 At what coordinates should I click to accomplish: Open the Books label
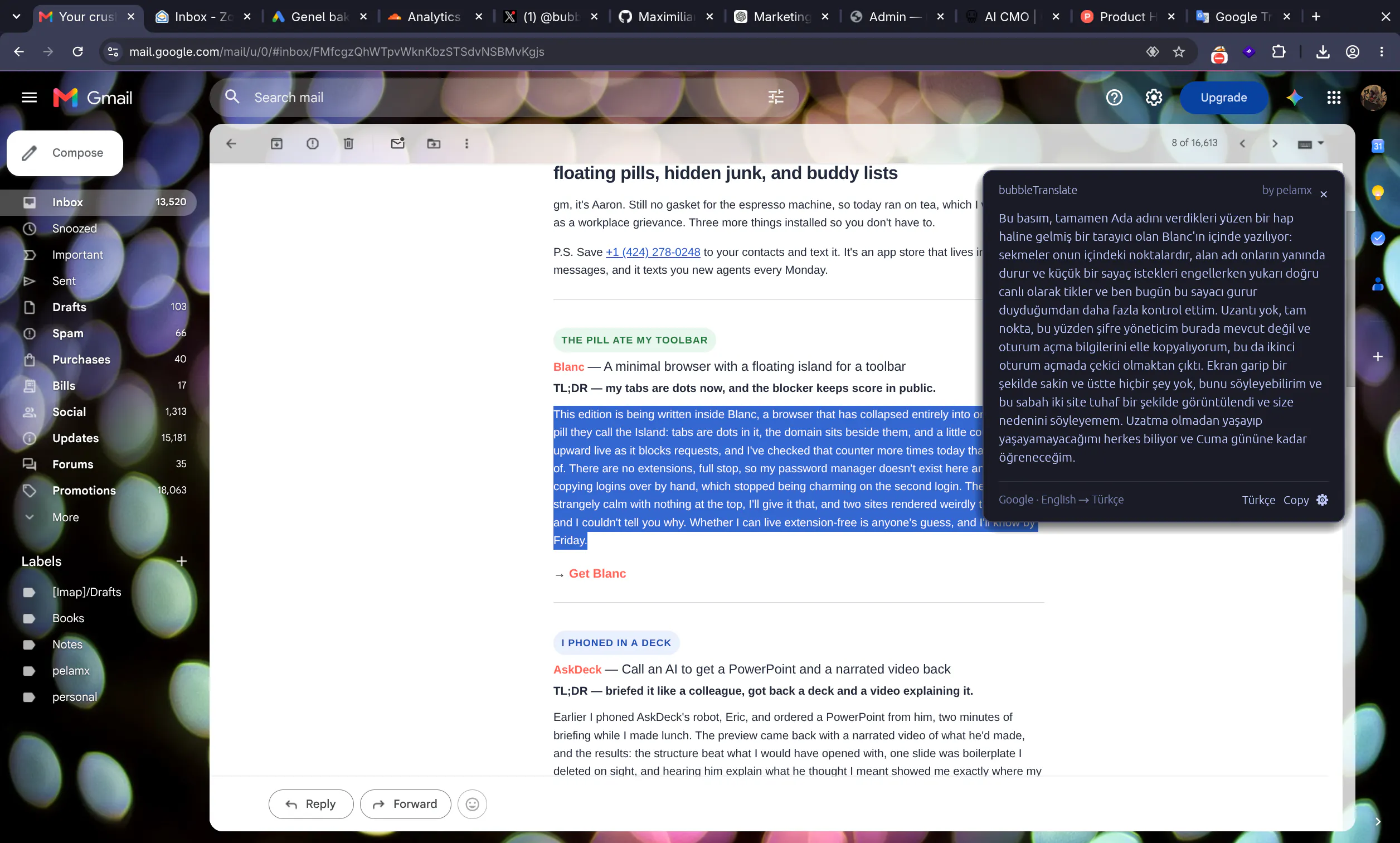[68, 618]
